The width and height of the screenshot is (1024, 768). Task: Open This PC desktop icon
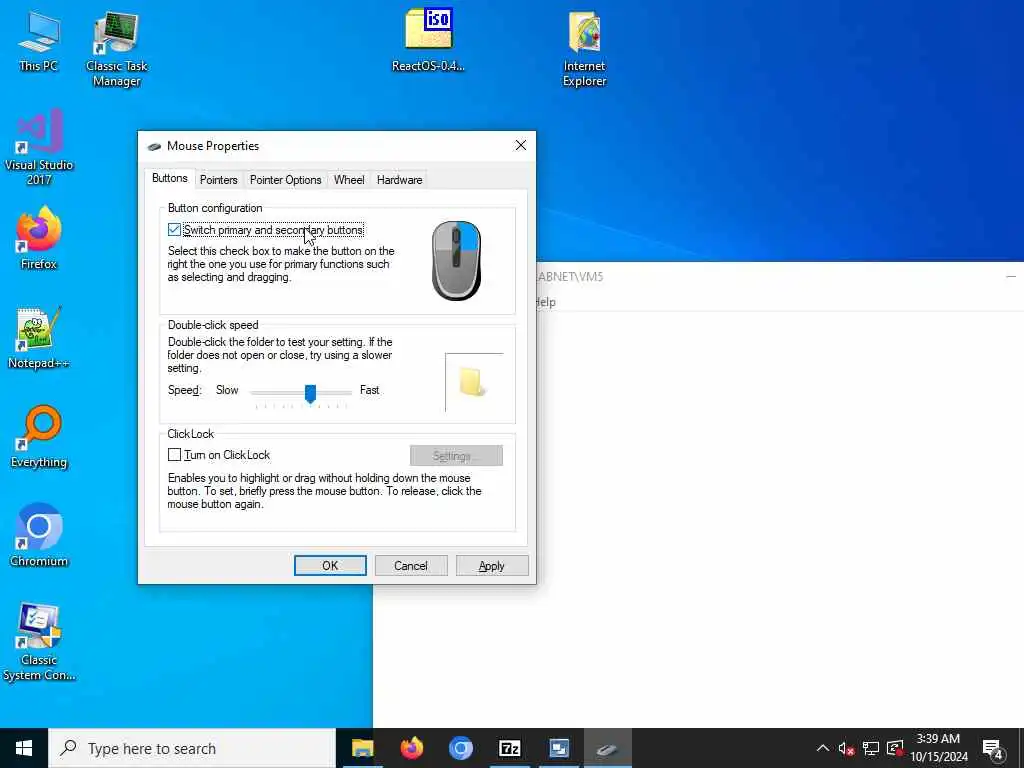tap(39, 42)
